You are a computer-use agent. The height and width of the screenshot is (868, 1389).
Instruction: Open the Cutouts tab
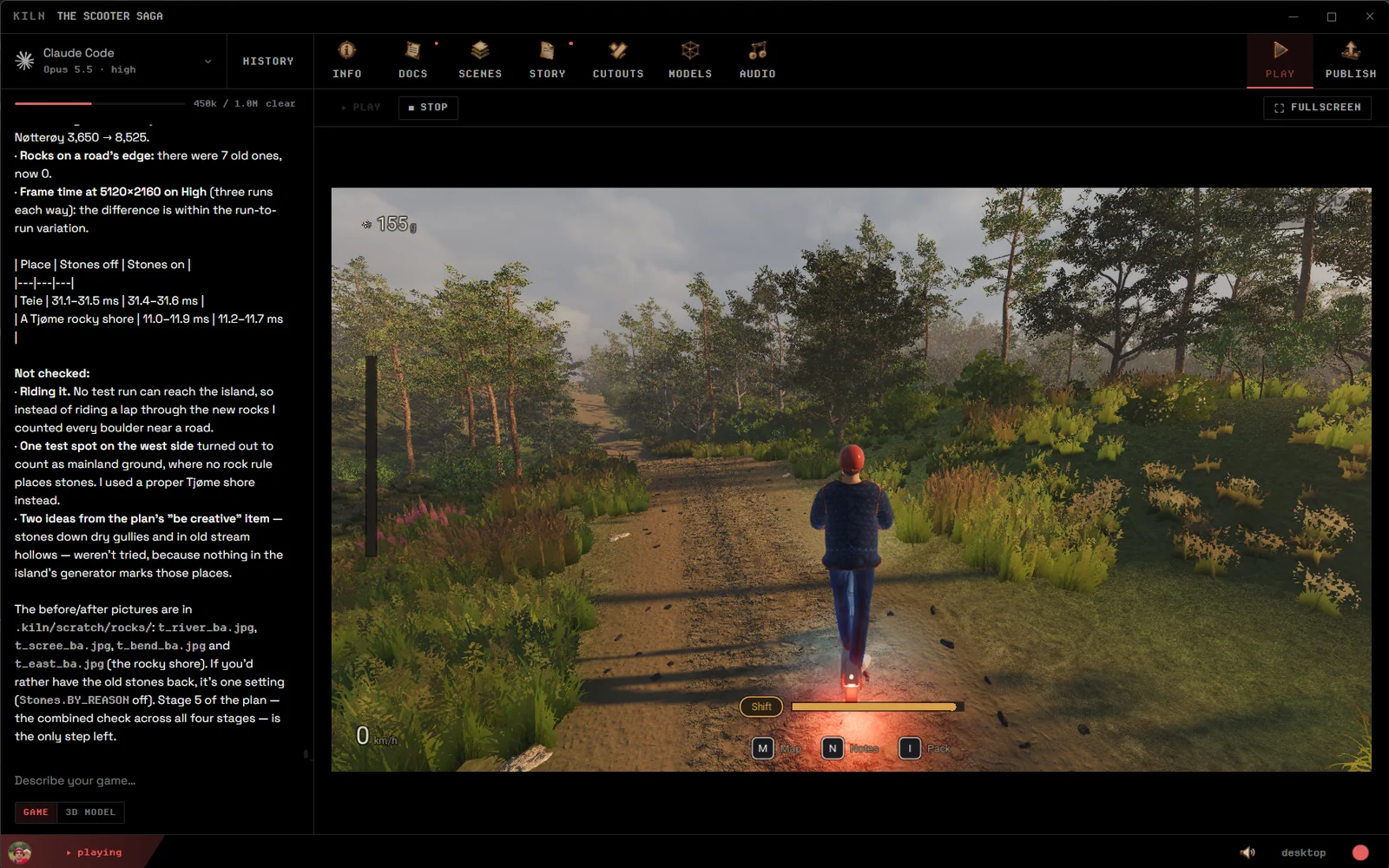coord(618,61)
